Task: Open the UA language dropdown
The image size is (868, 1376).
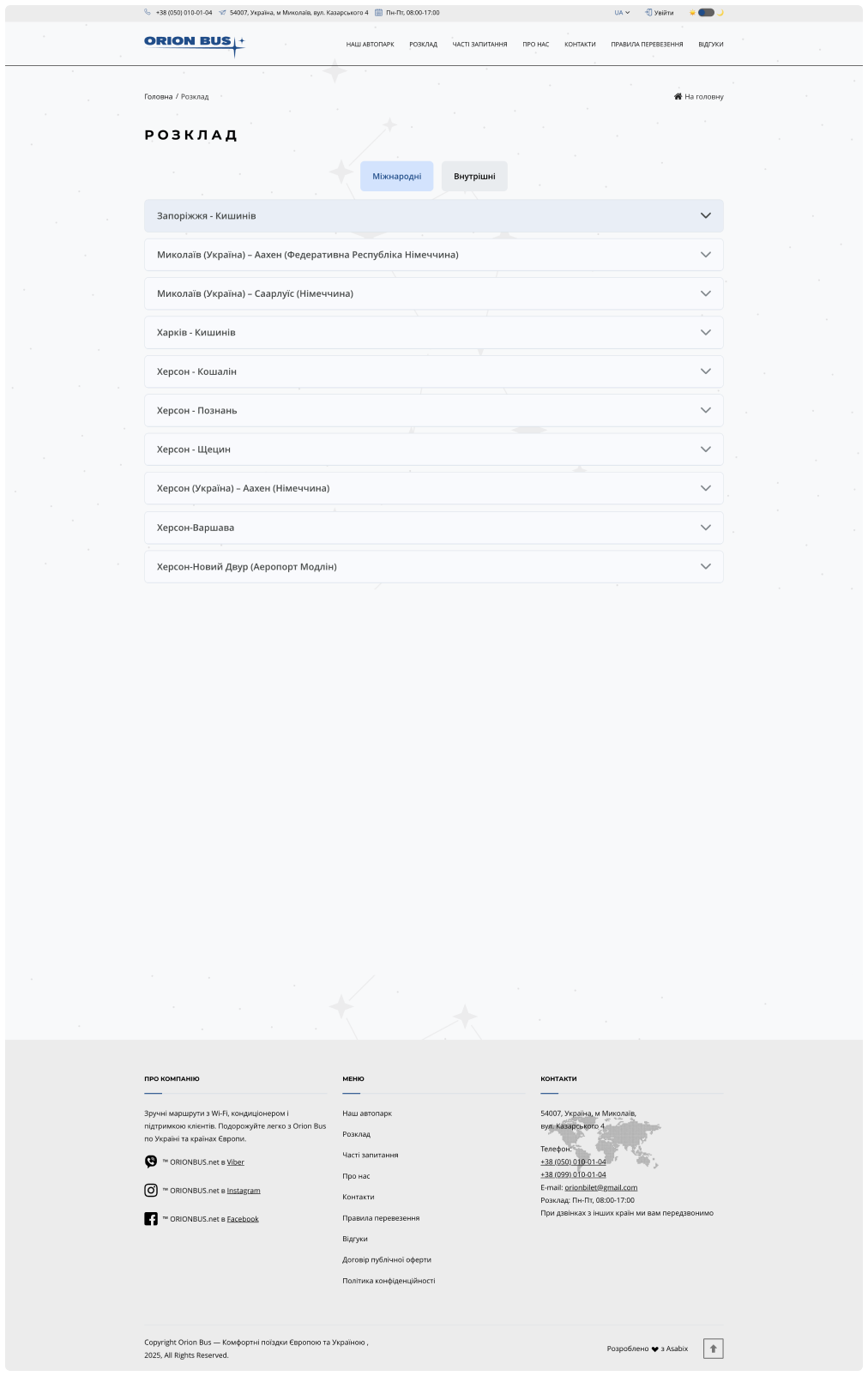Action: tap(622, 13)
